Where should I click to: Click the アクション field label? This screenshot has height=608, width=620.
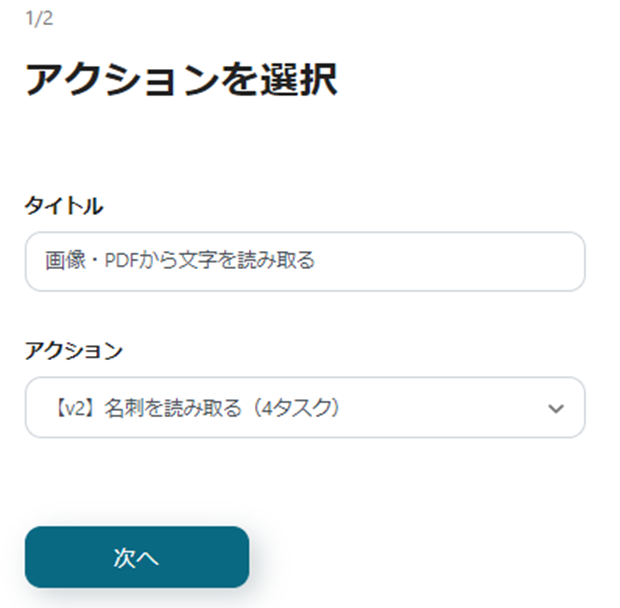click(x=74, y=351)
